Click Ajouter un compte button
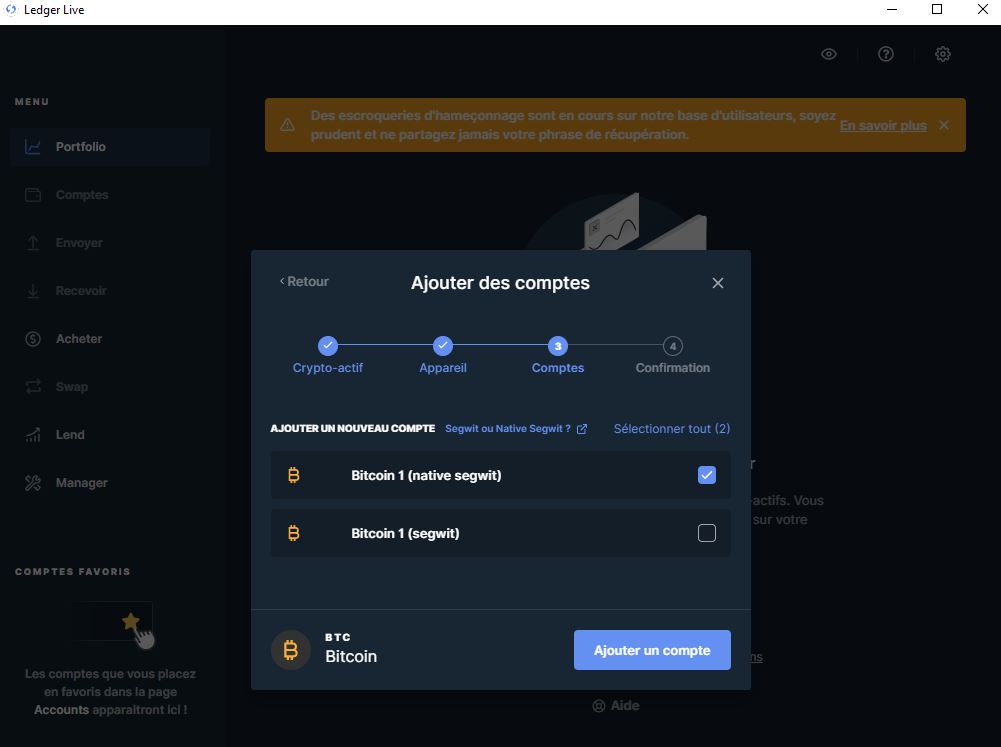The width and height of the screenshot is (1001, 747). coord(652,650)
